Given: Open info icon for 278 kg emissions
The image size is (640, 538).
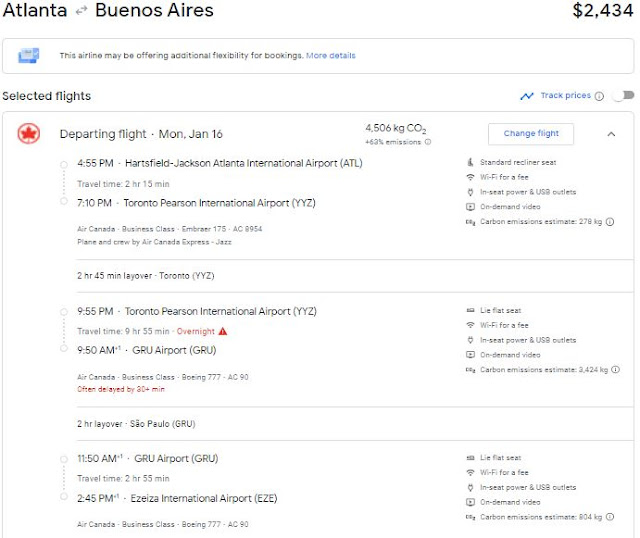Looking at the screenshot, I should coord(610,222).
